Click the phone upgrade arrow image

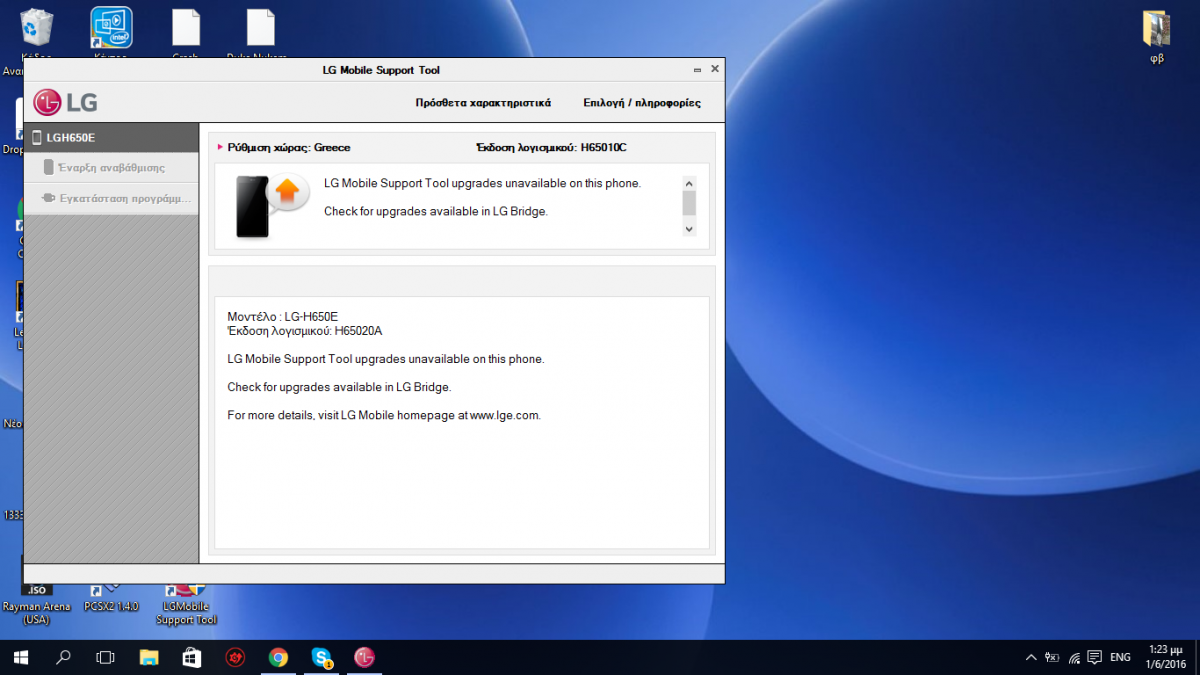pyautogui.click(x=273, y=206)
